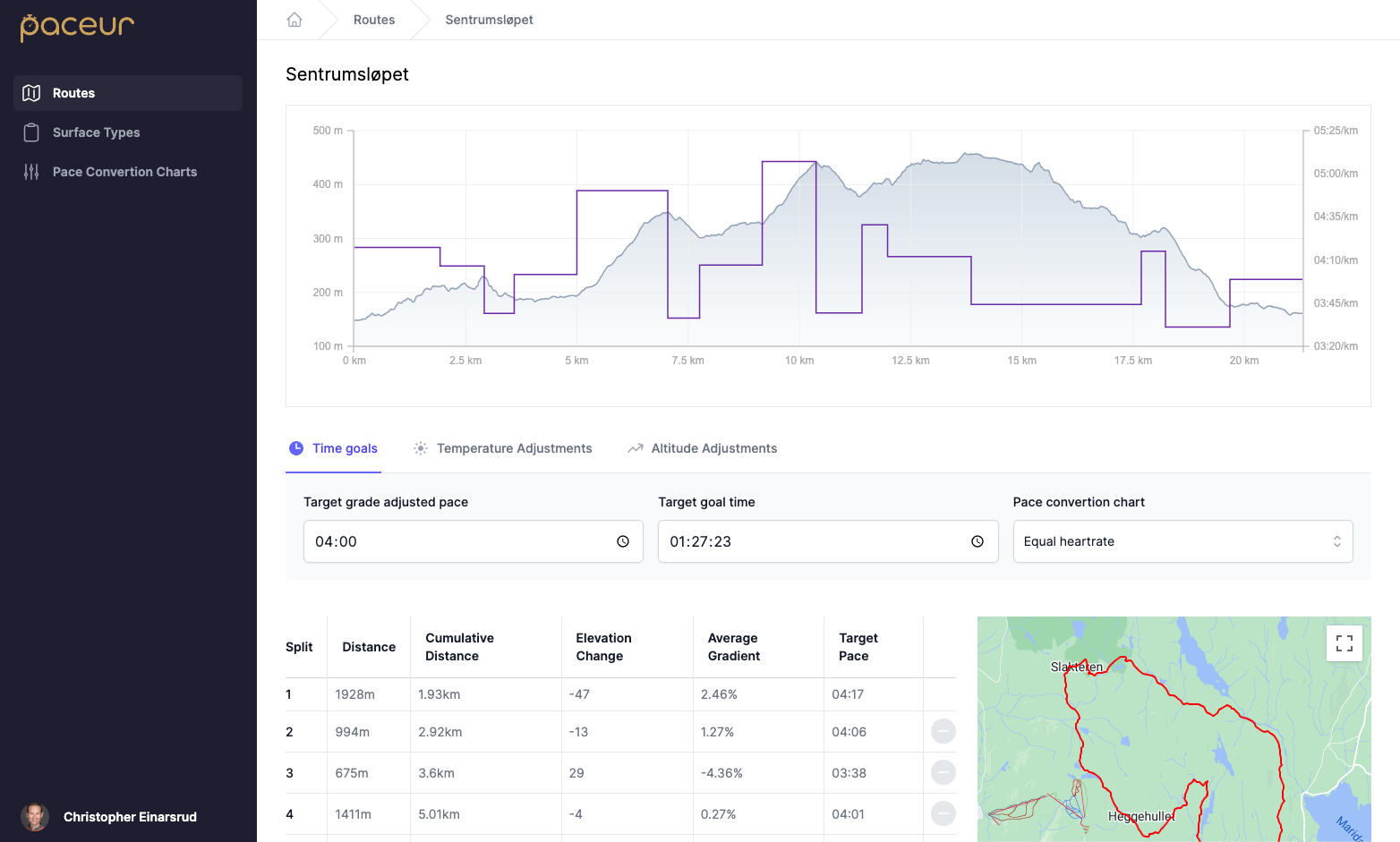Open the Sentrumsløpet breadcrumb item
Image resolution: width=1400 pixels, height=842 pixels.
(x=489, y=19)
